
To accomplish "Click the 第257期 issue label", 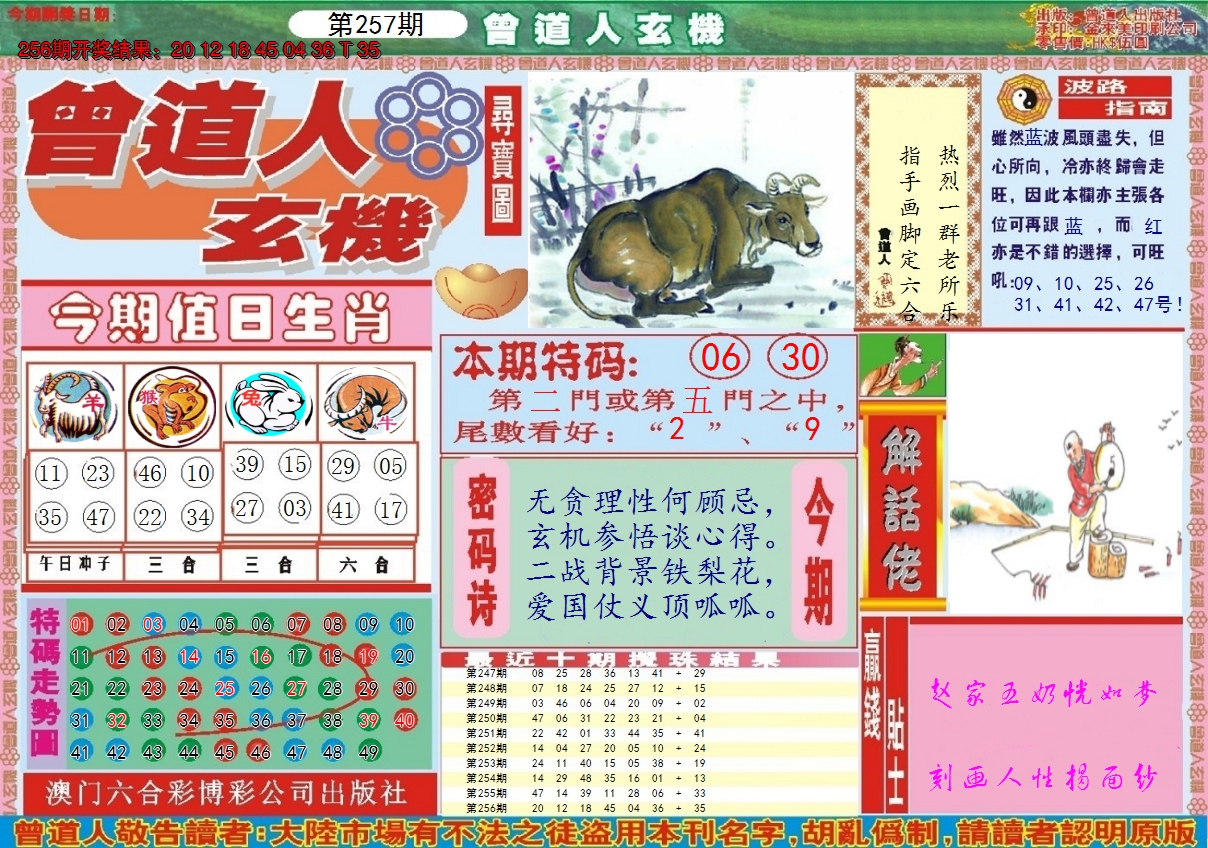I will [x=376, y=25].
